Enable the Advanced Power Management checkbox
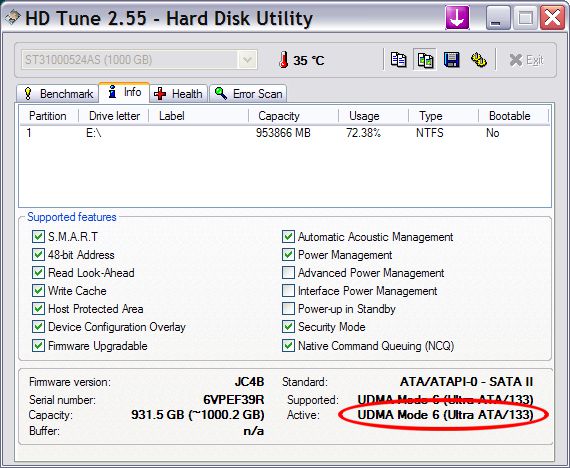The width and height of the screenshot is (570, 468). [x=288, y=273]
